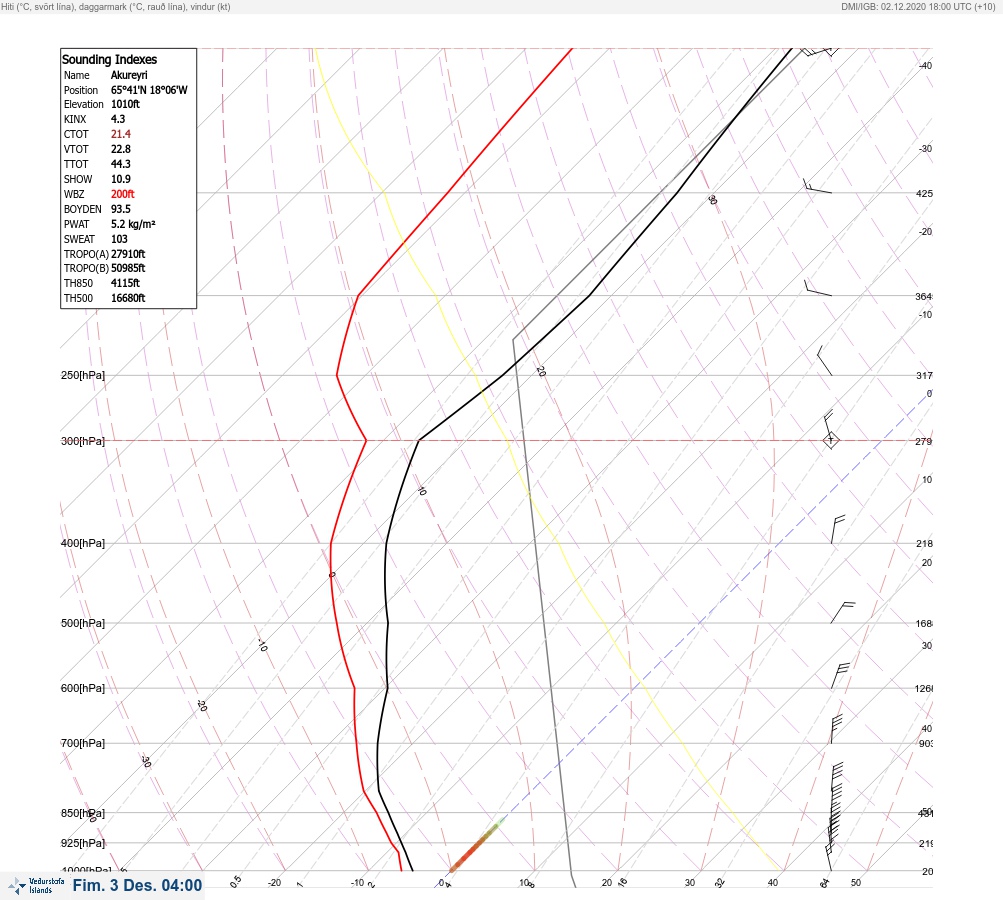Select the TH500 value '16680ft'
Screen dimensions: 1003x900
(x=128, y=298)
